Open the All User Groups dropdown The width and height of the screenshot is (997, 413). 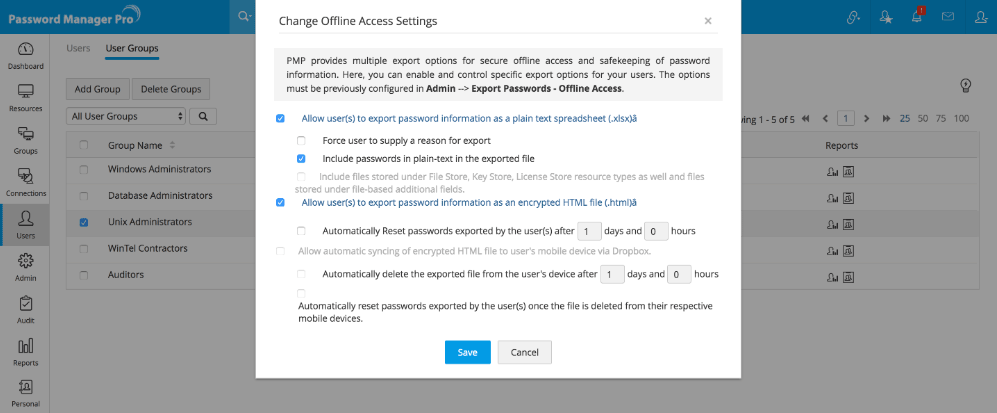pos(126,117)
